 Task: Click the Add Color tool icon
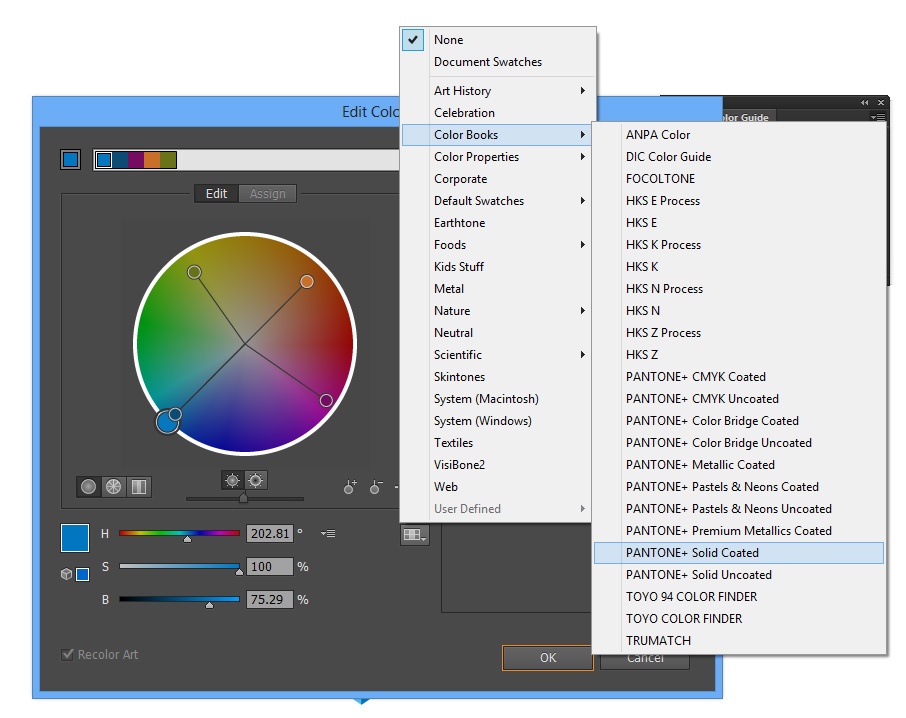pyautogui.click(x=350, y=487)
